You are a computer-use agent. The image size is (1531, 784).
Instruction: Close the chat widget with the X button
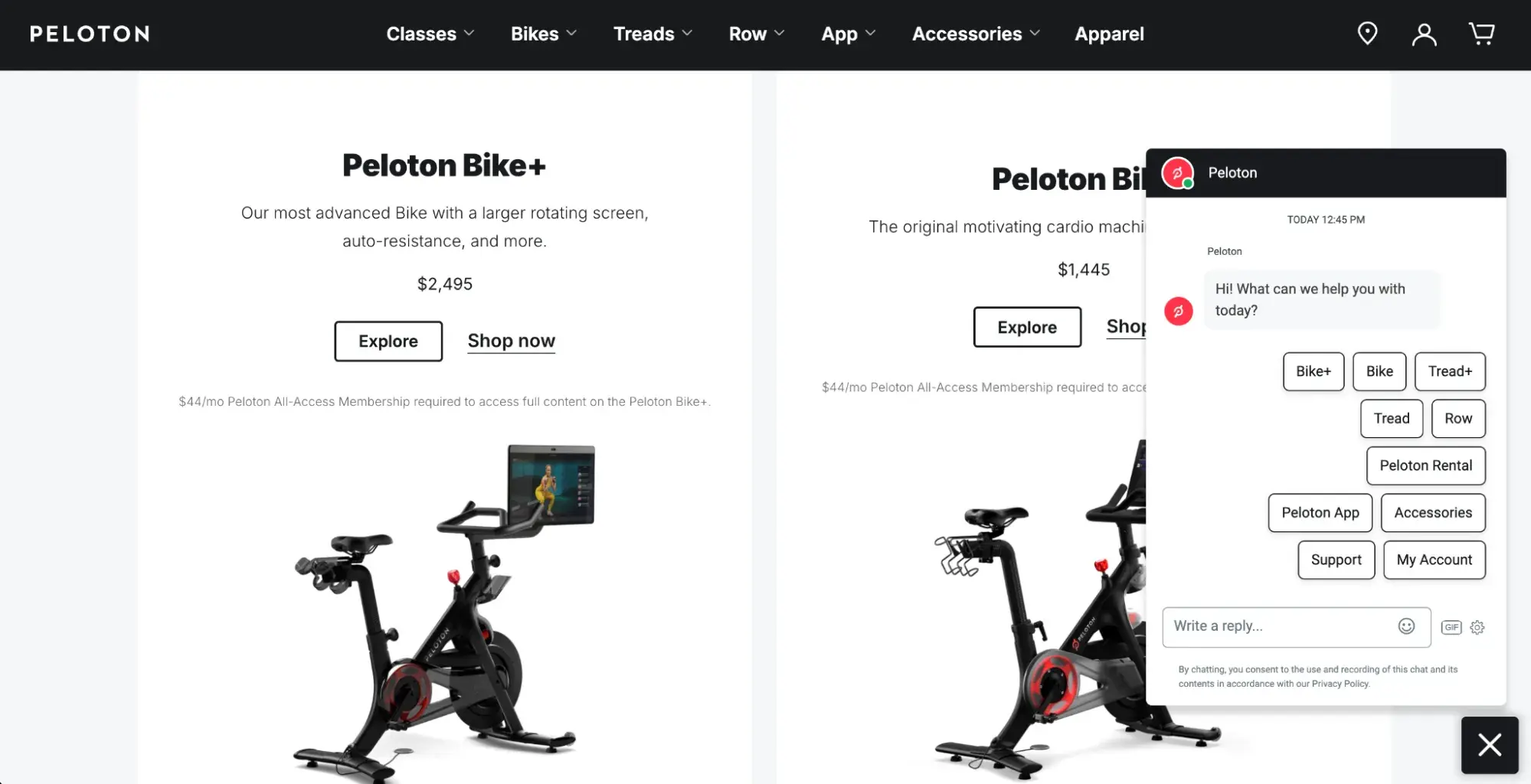pos(1489,744)
